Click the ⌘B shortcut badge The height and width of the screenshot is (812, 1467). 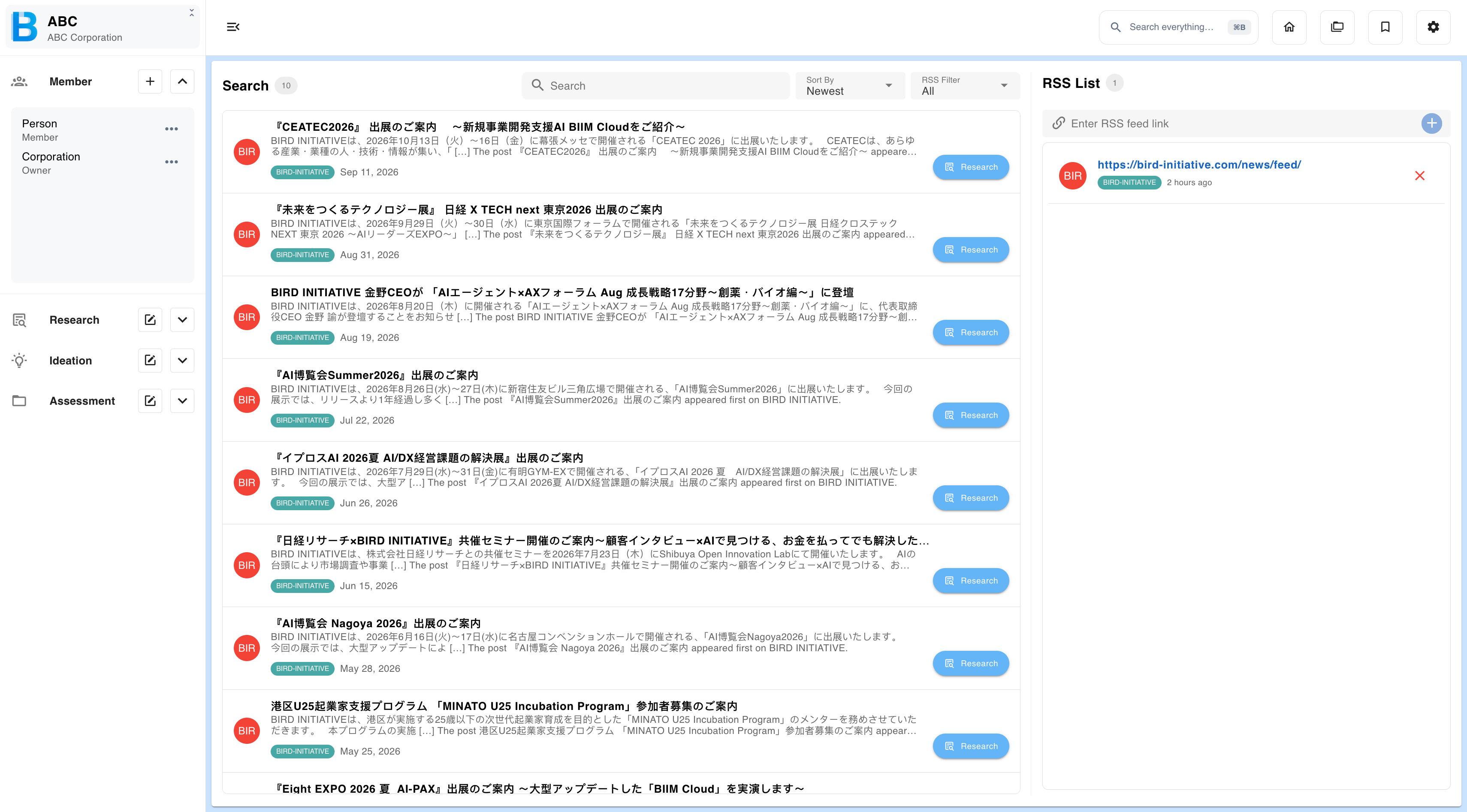coord(1239,27)
